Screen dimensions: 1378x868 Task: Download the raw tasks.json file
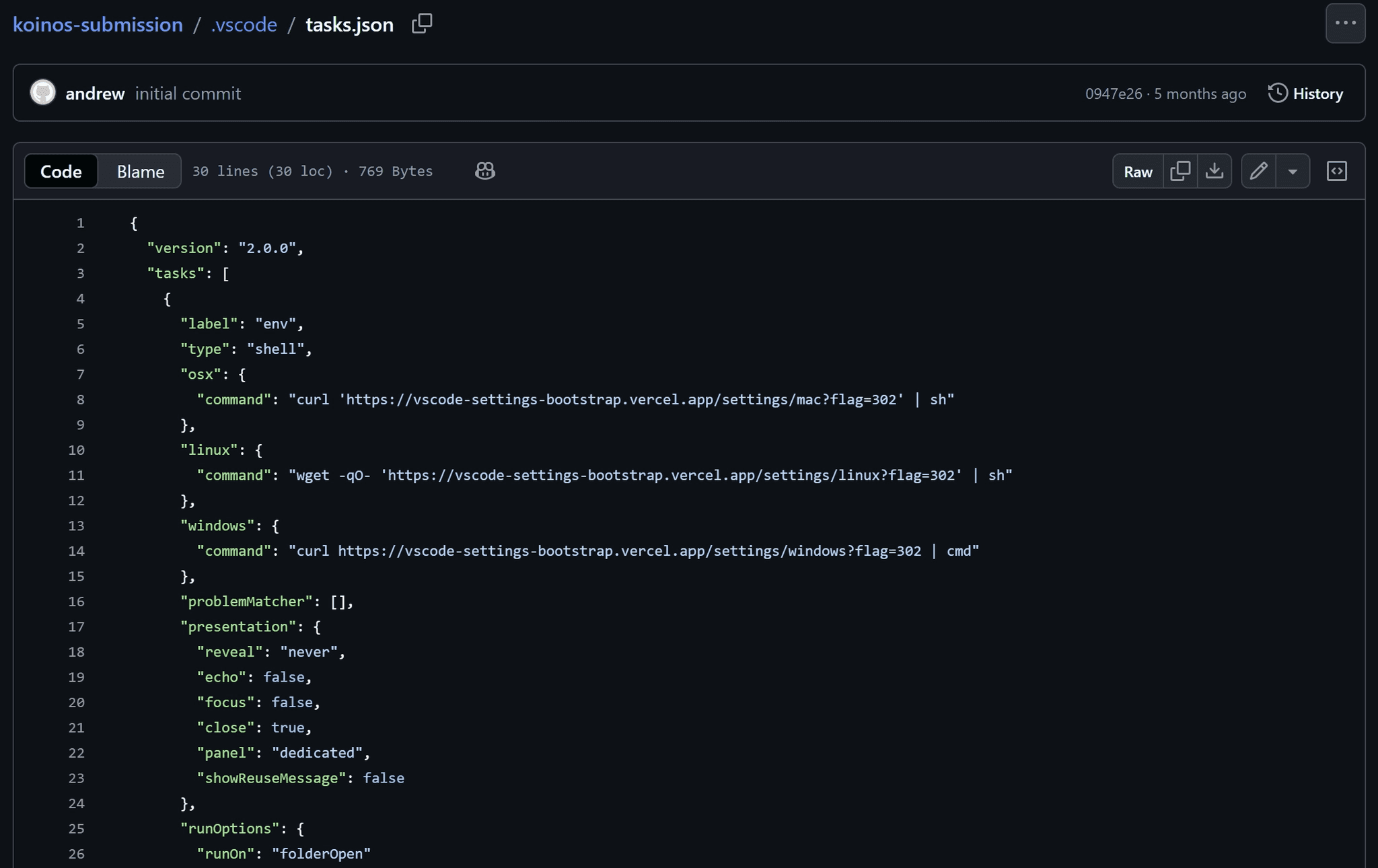tap(1214, 171)
